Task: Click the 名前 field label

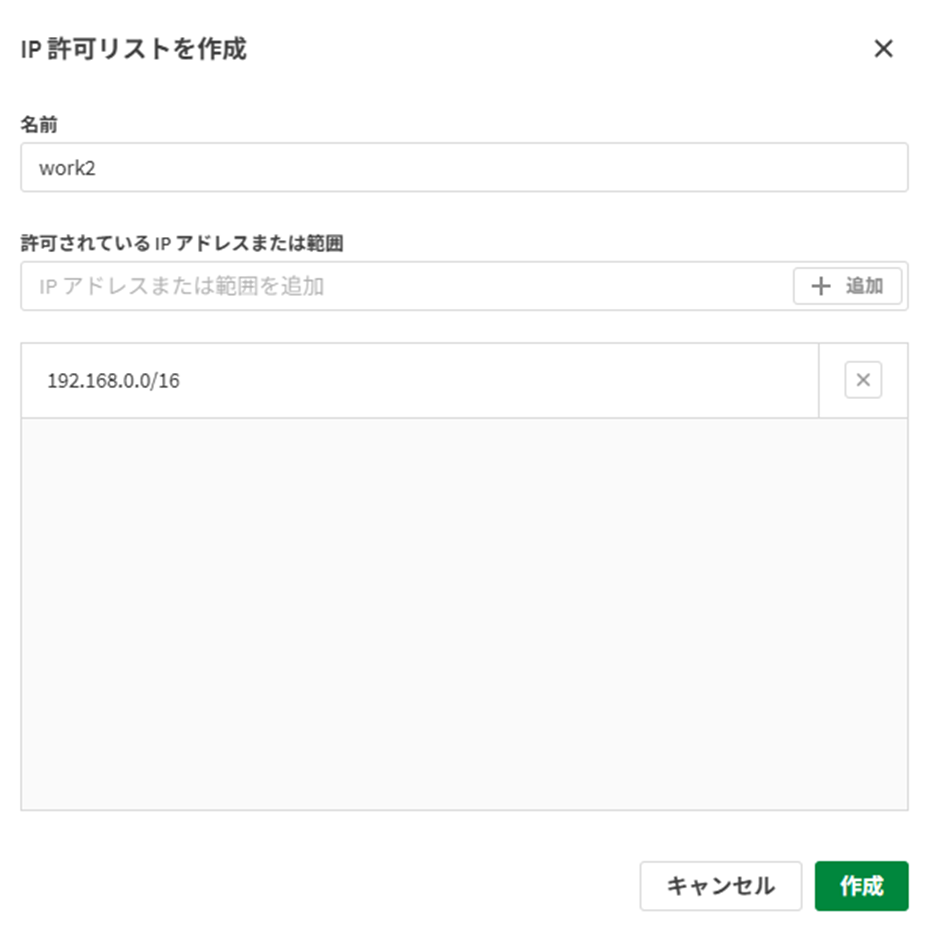Action: click(x=39, y=124)
